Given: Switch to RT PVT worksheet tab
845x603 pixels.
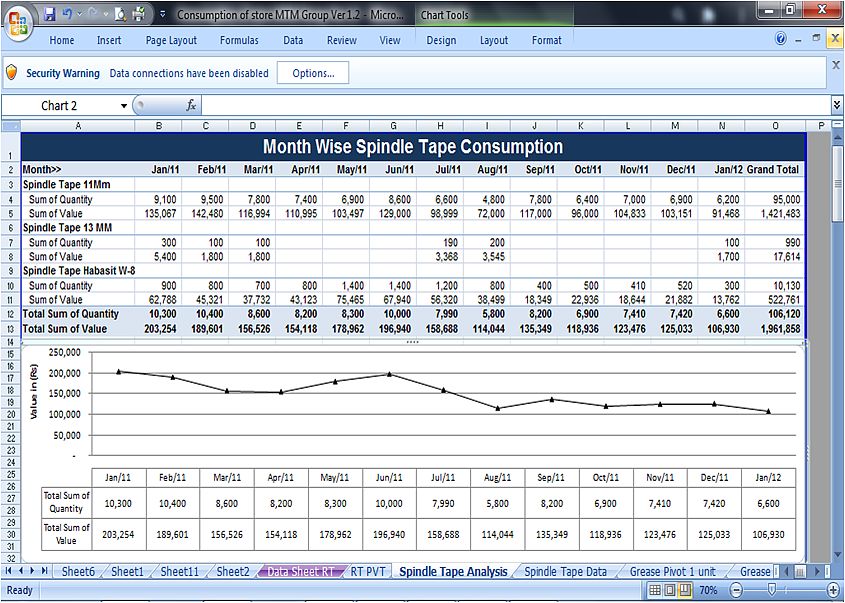Looking at the screenshot, I should point(368,571).
